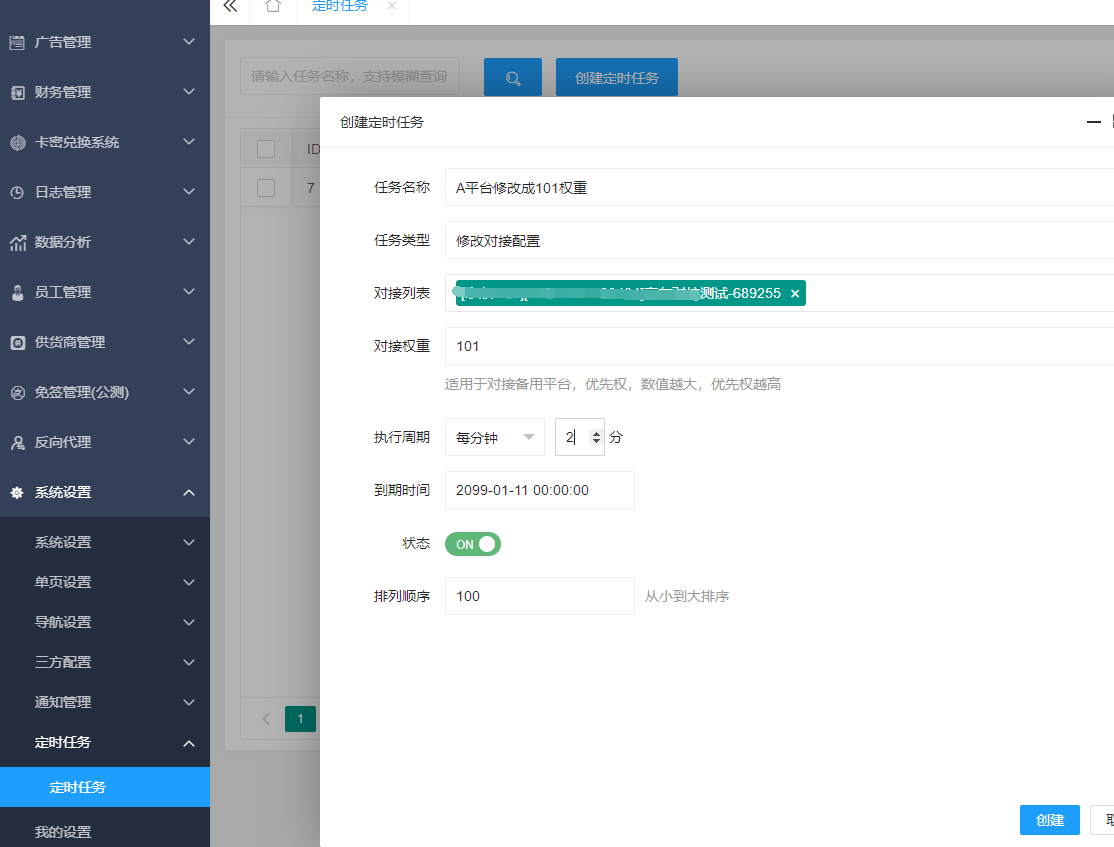Minimize the 创建定时任务 dialog
1114x847 pixels.
click(x=1093, y=122)
